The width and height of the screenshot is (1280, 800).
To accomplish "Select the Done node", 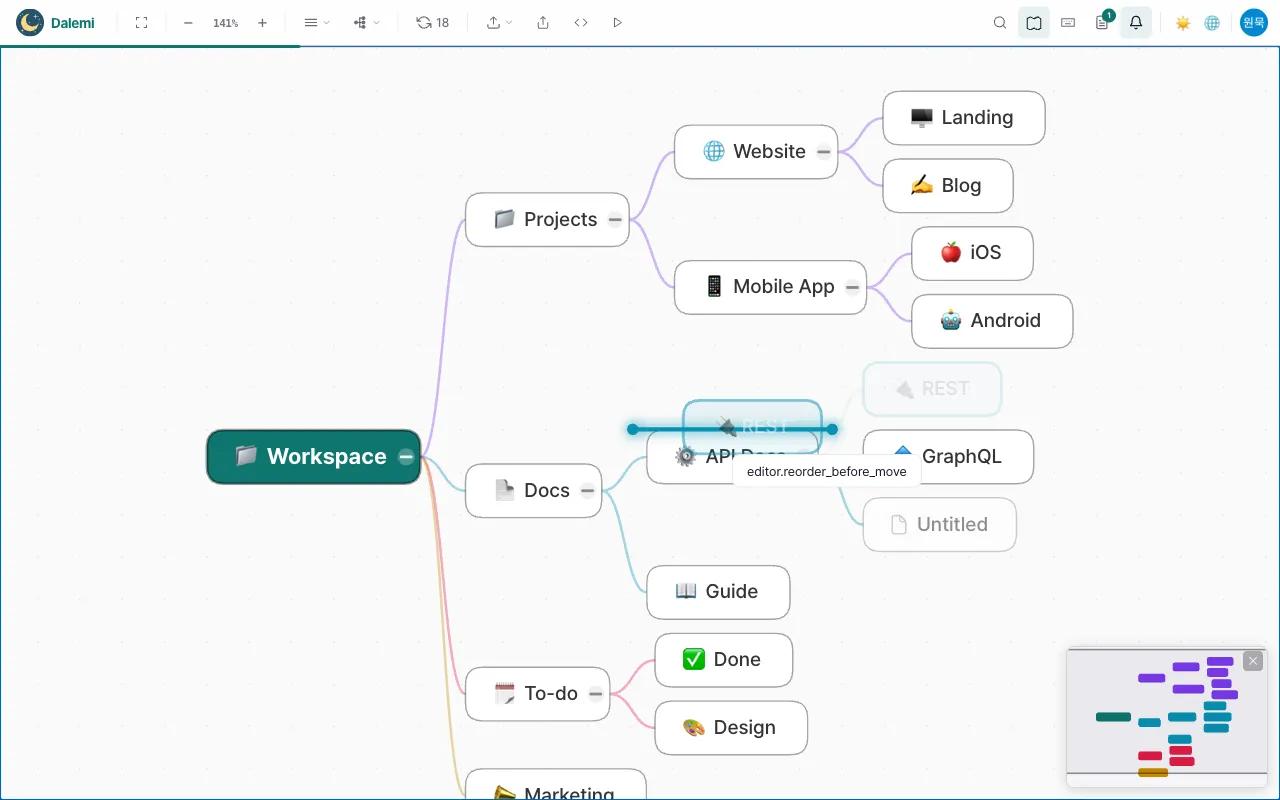I will (724, 660).
